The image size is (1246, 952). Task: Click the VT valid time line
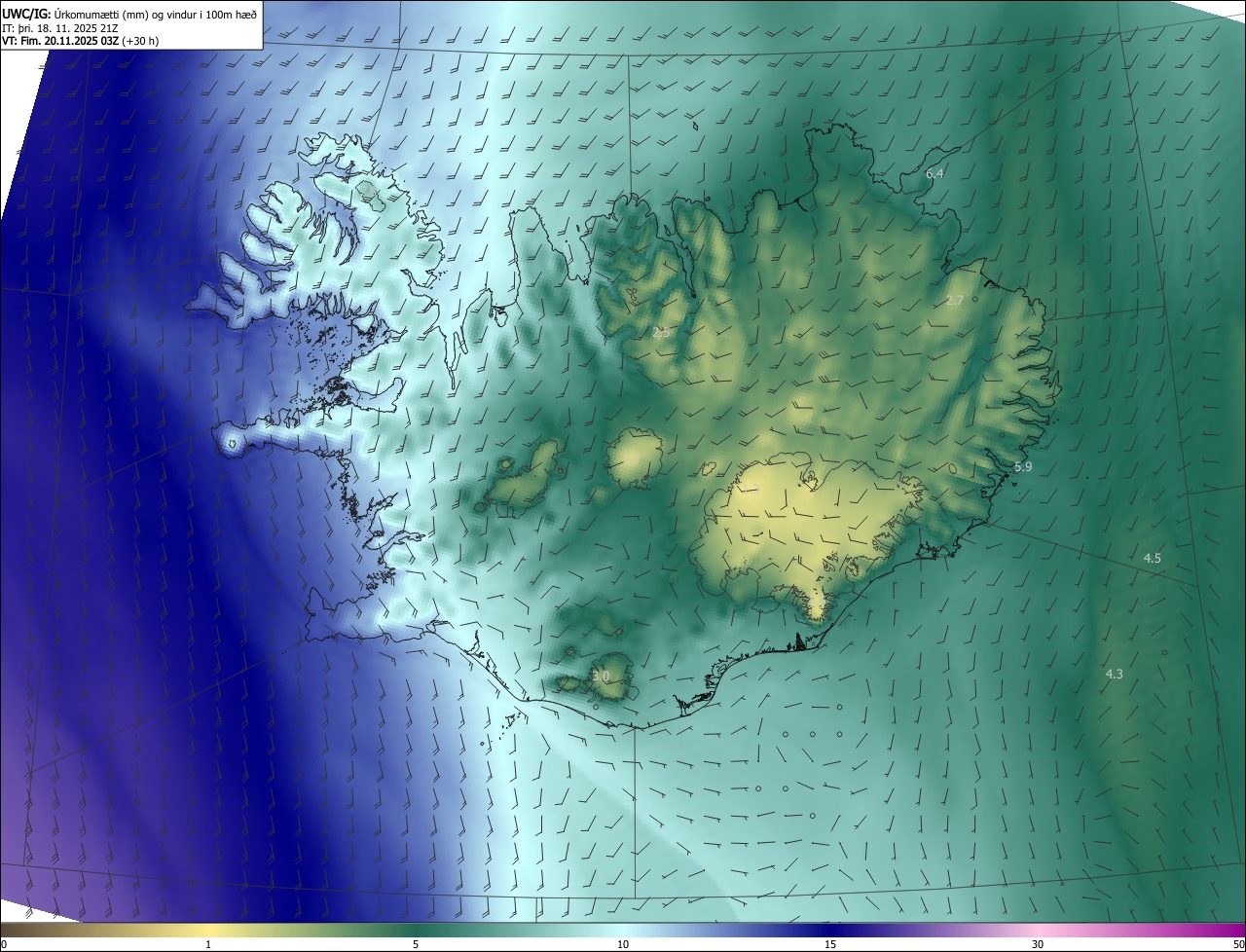[81, 41]
